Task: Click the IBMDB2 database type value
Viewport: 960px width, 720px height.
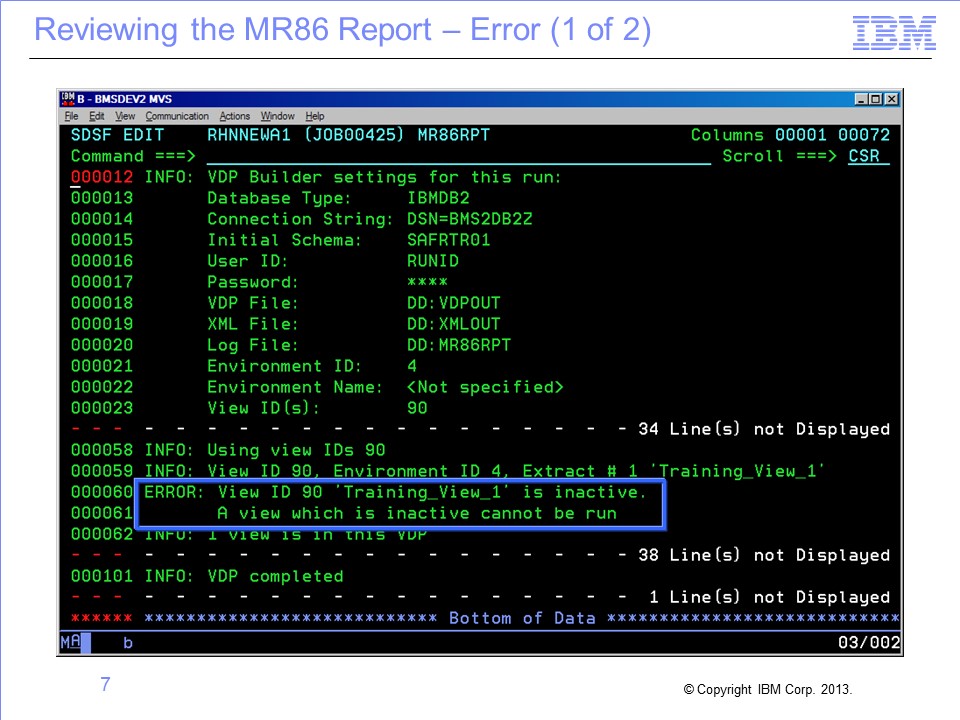Action: tap(438, 198)
